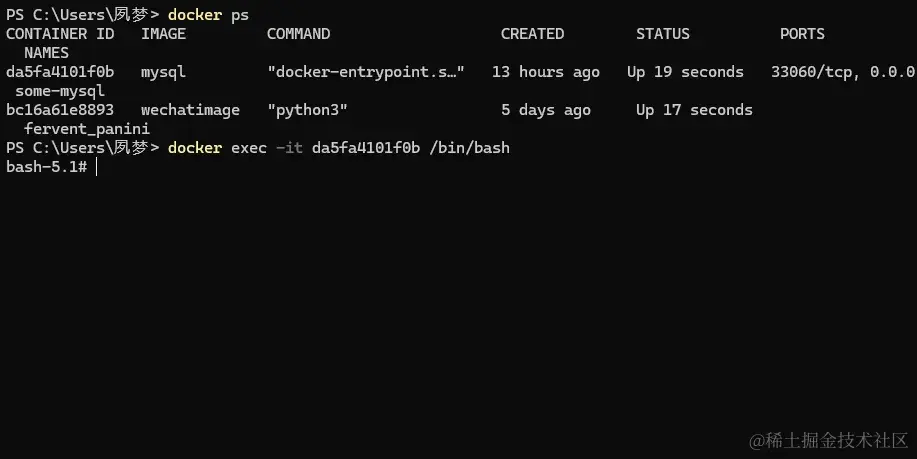Click the "Up 17 seconds" status

[694, 110]
